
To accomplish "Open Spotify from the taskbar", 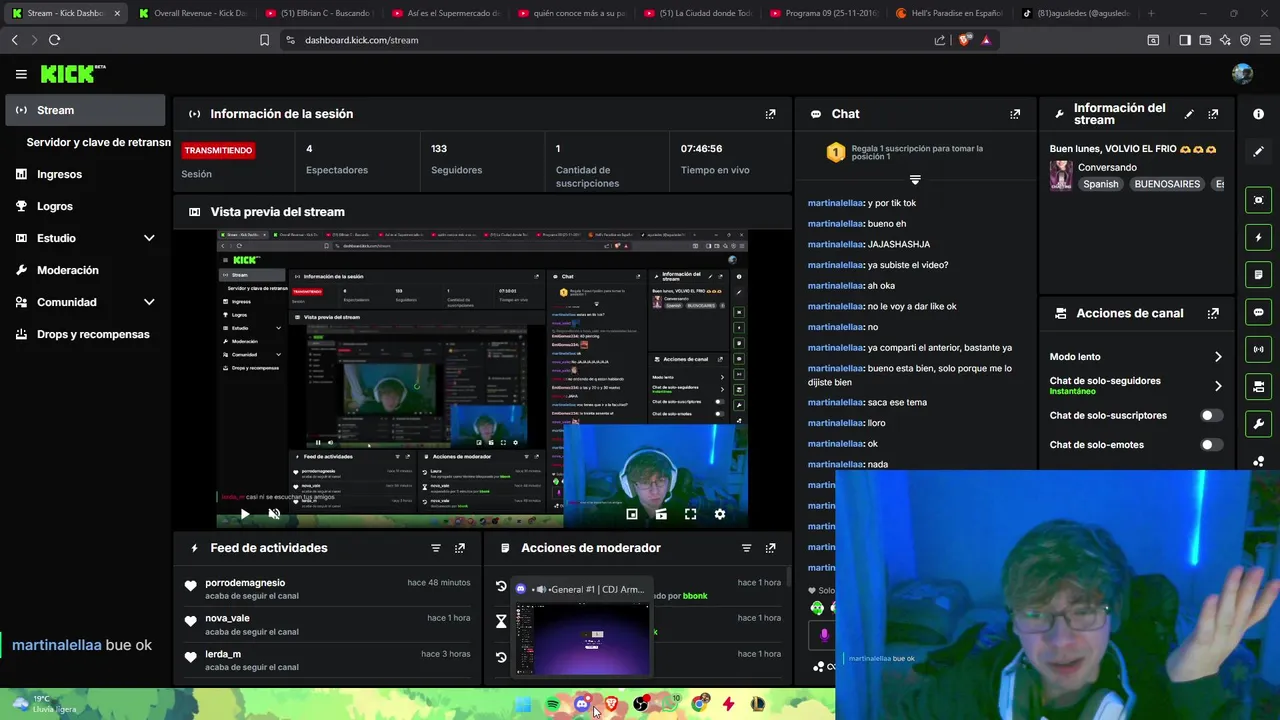I will [x=553, y=705].
